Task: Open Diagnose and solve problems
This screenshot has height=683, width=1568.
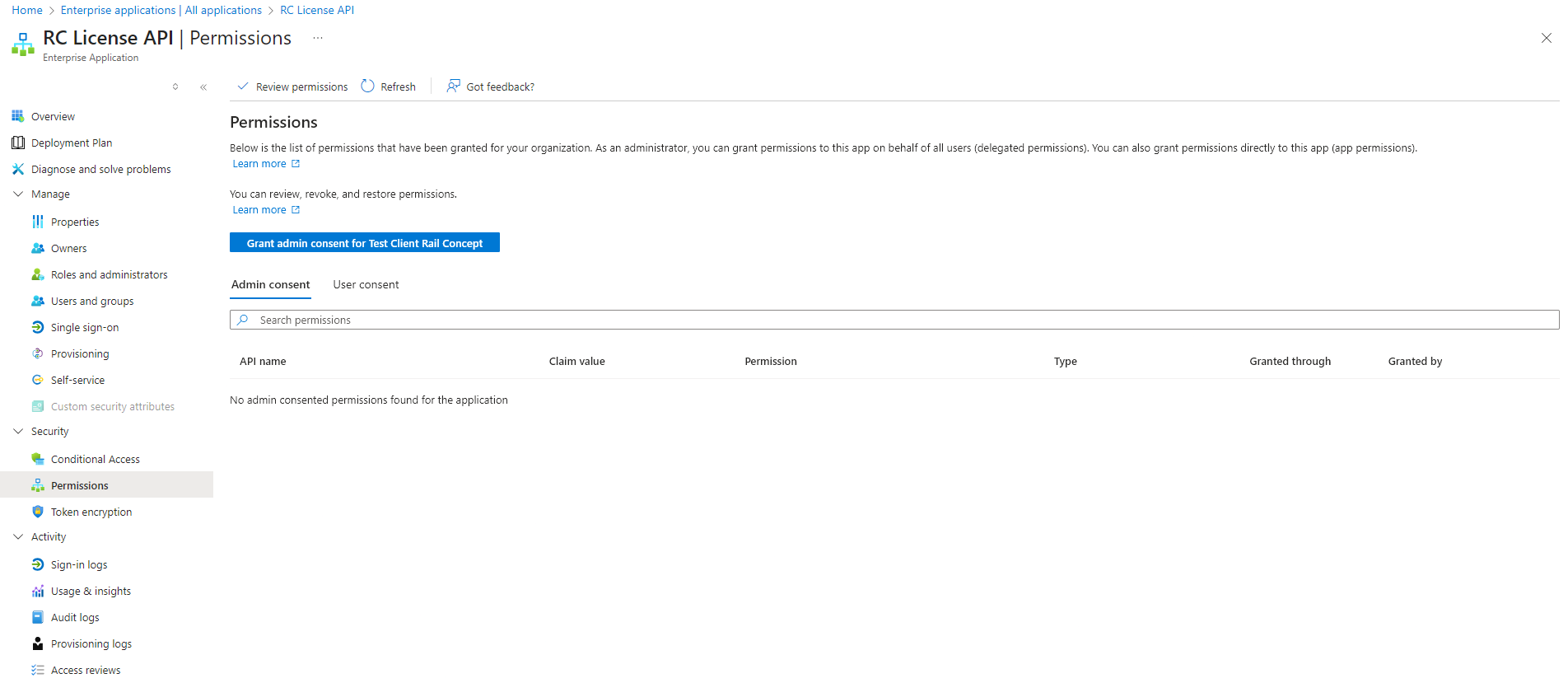Action: pos(100,170)
